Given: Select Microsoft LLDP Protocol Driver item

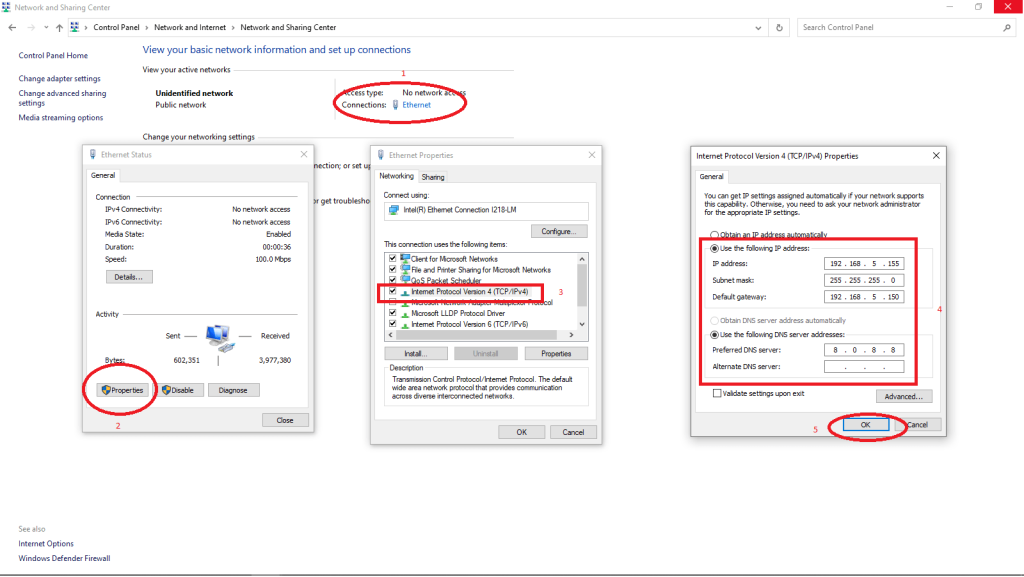Looking at the screenshot, I should pyautogui.click(x=458, y=313).
